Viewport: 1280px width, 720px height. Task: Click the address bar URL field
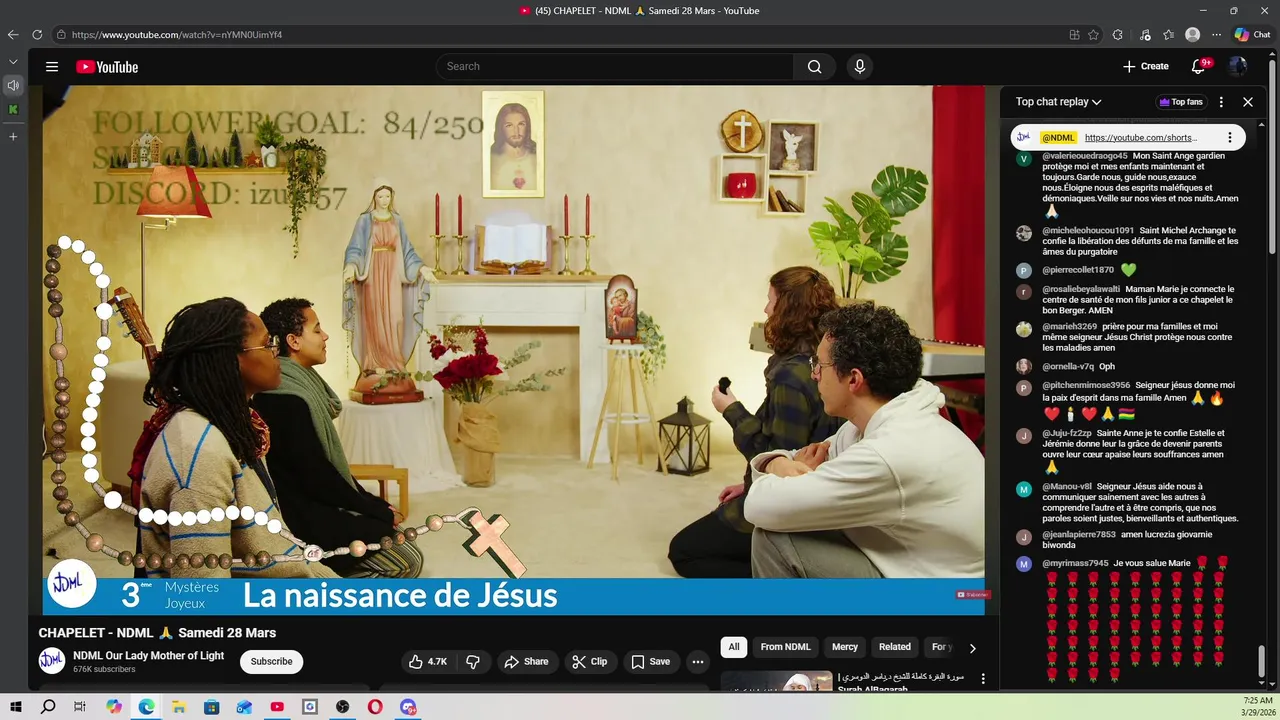click(x=560, y=34)
